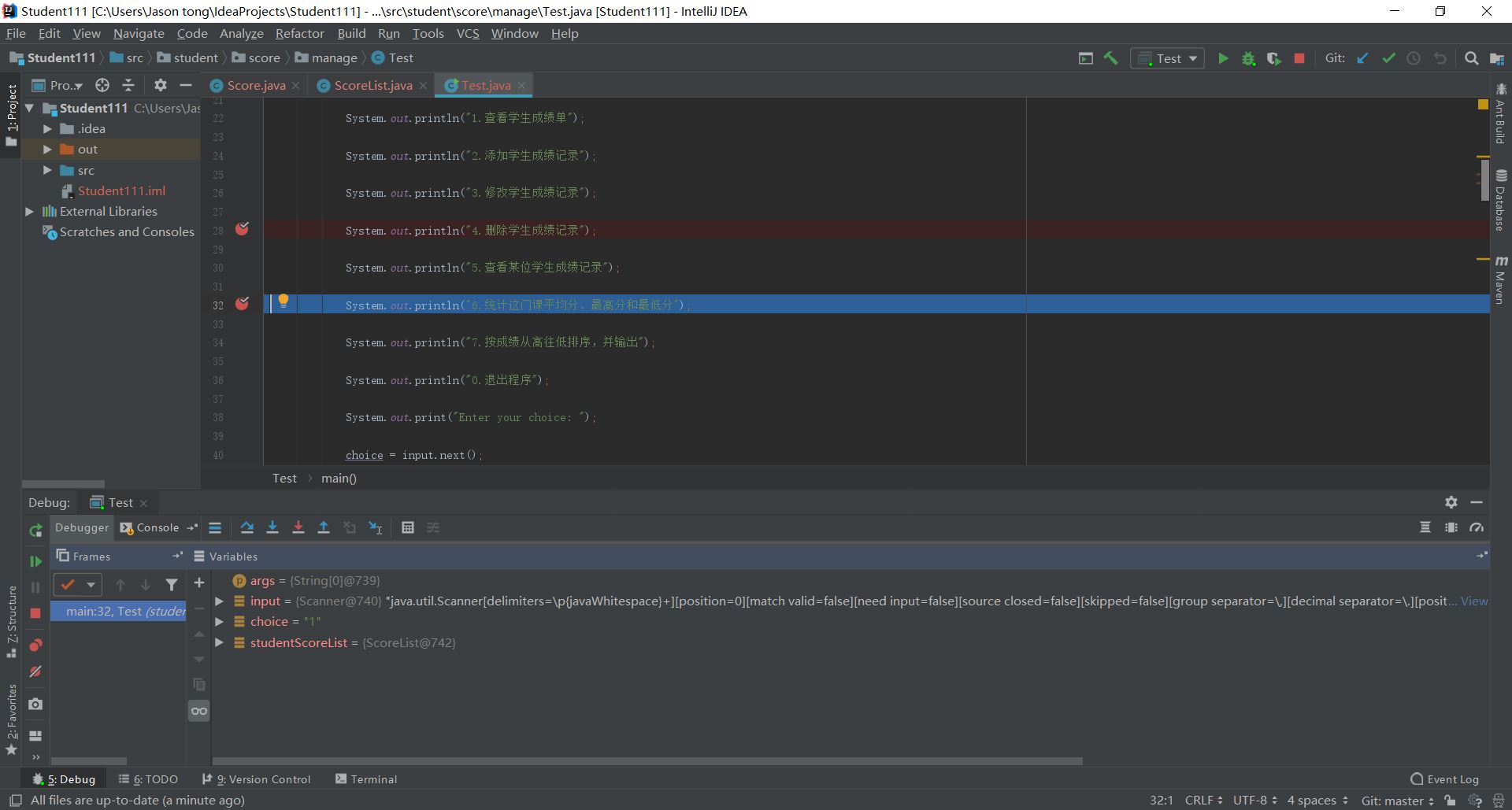This screenshot has width=1512, height=810.
Task: Mute breakpoints in Debug sidebar
Action: (x=35, y=671)
